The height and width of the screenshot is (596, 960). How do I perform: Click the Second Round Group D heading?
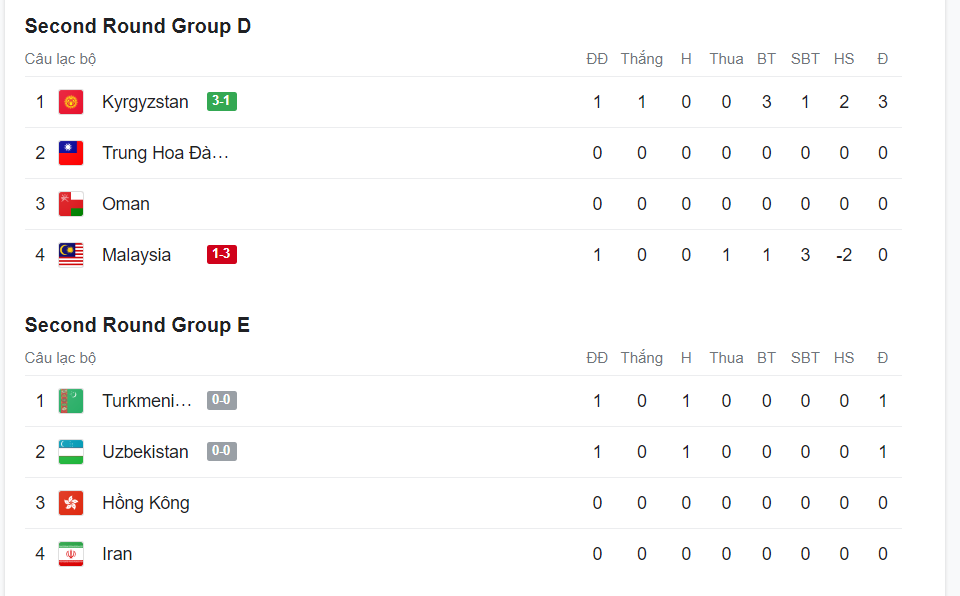[138, 26]
